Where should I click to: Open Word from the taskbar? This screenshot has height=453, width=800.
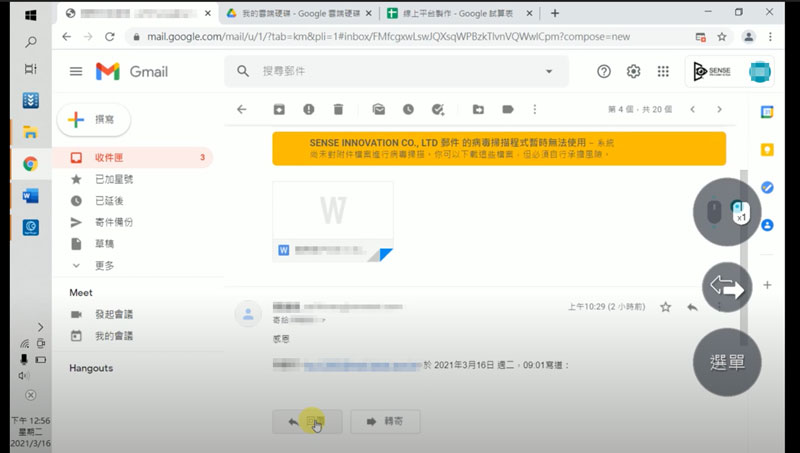pyautogui.click(x=31, y=196)
